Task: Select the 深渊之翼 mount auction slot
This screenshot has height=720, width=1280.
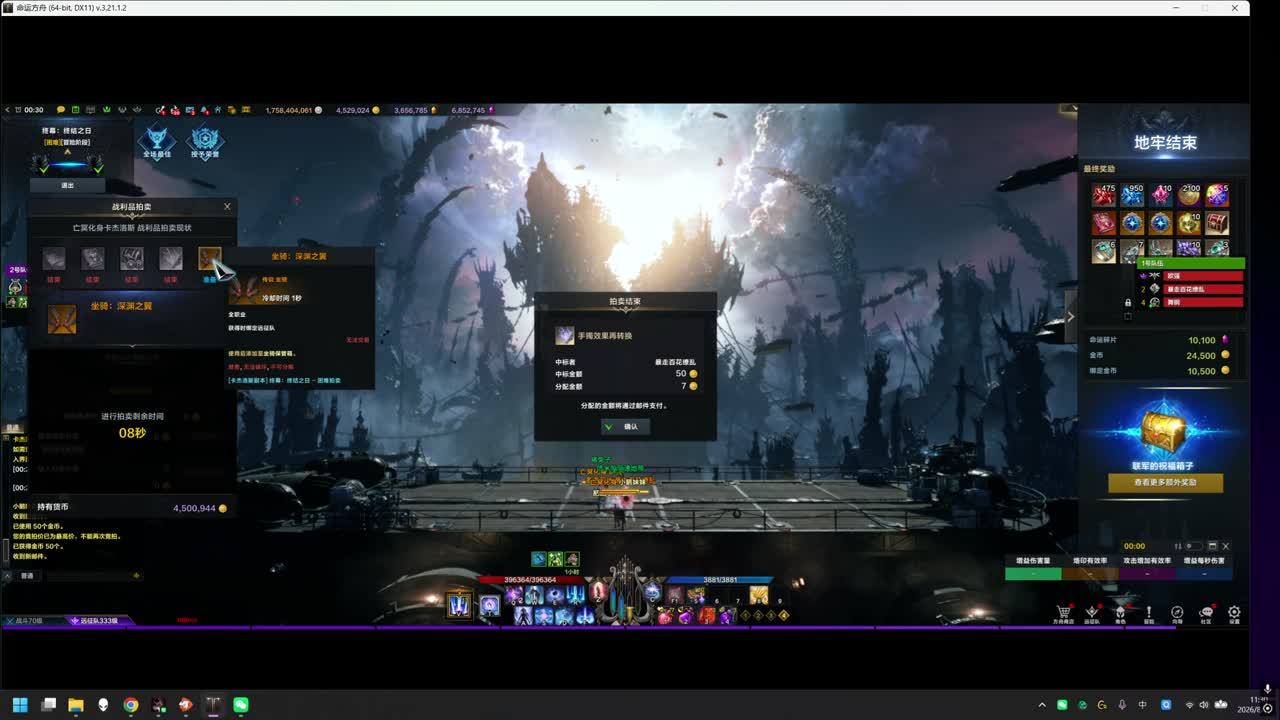Action: coord(209,260)
